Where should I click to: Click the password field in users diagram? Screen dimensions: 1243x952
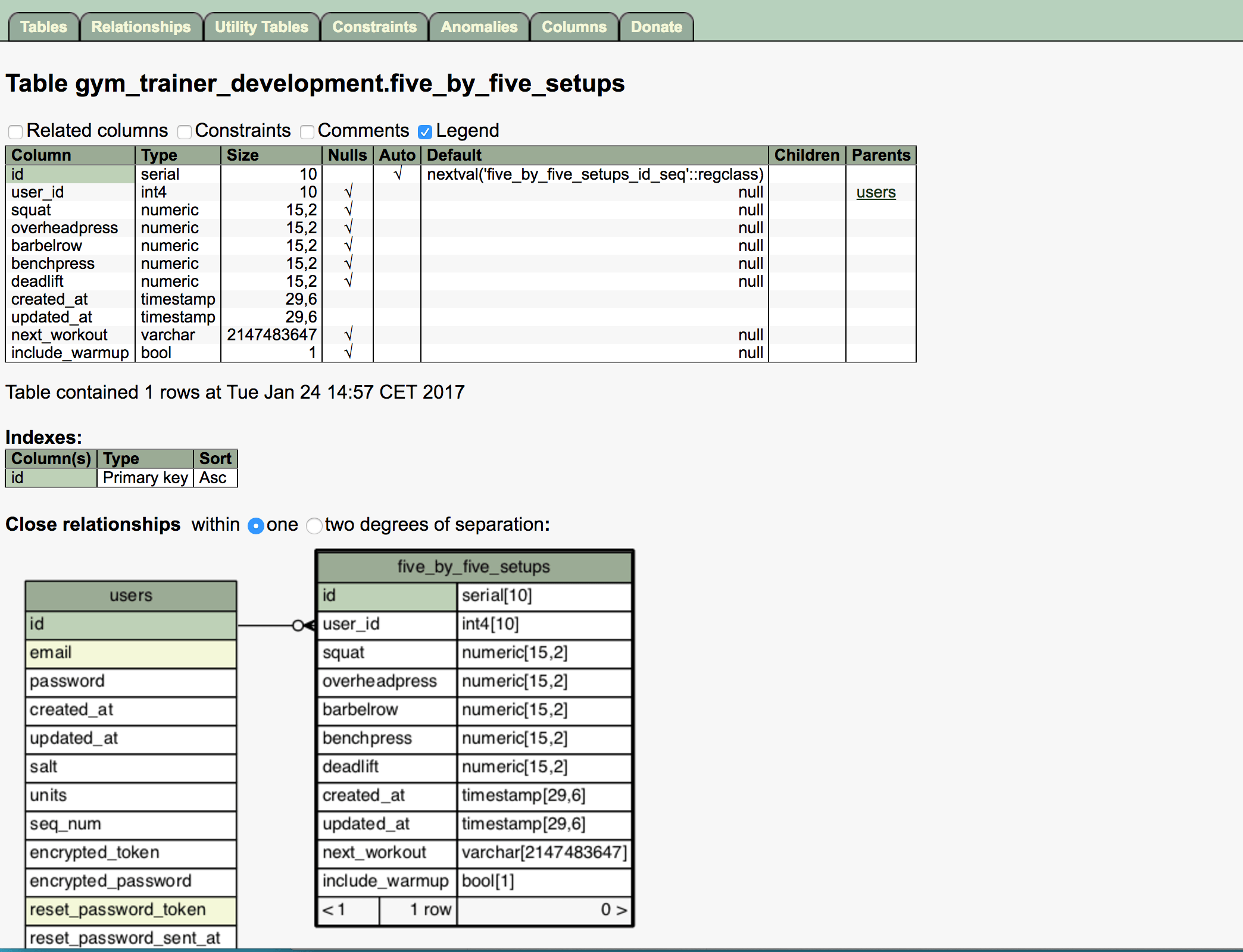pyautogui.click(x=131, y=681)
